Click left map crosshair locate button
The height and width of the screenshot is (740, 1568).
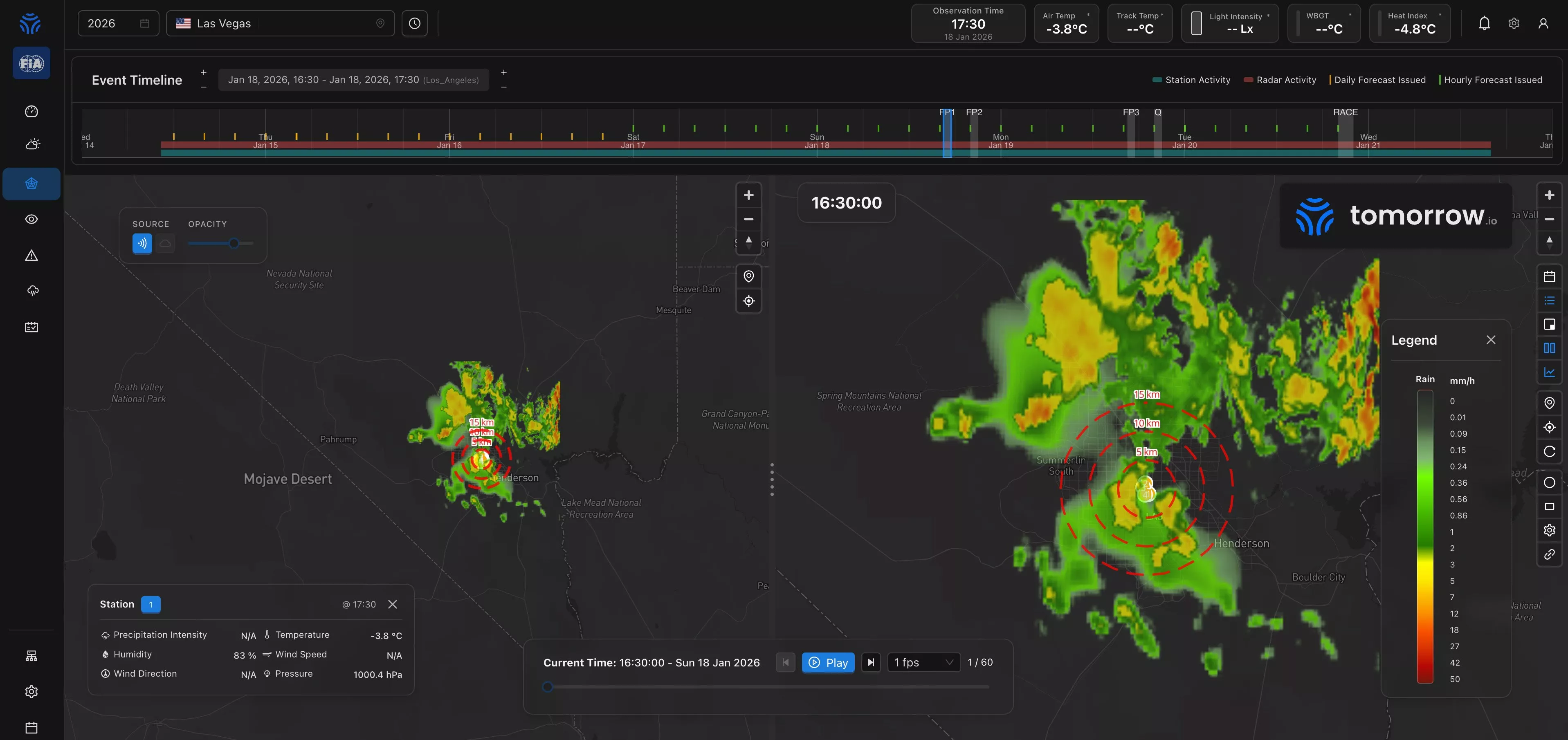tap(749, 300)
